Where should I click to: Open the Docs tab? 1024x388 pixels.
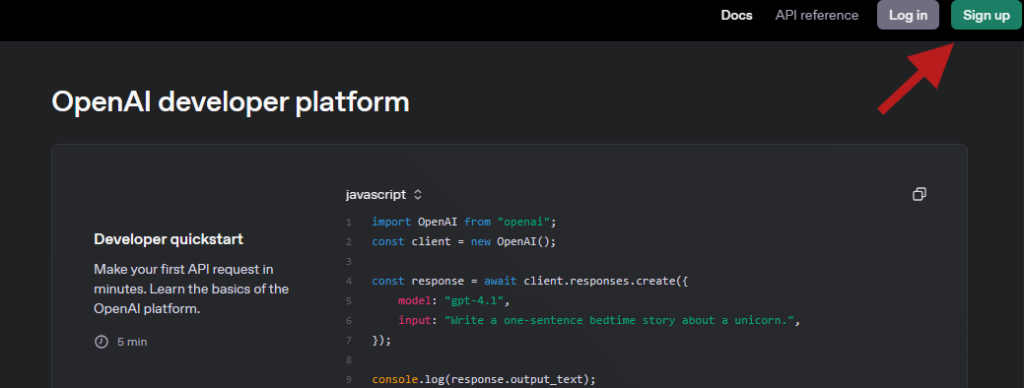tap(737, 15)
